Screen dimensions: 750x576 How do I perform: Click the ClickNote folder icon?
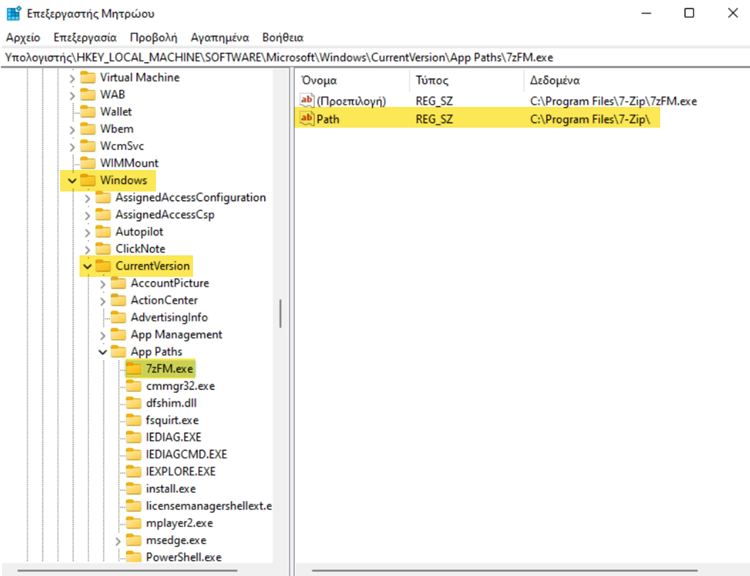click(103, 249)
